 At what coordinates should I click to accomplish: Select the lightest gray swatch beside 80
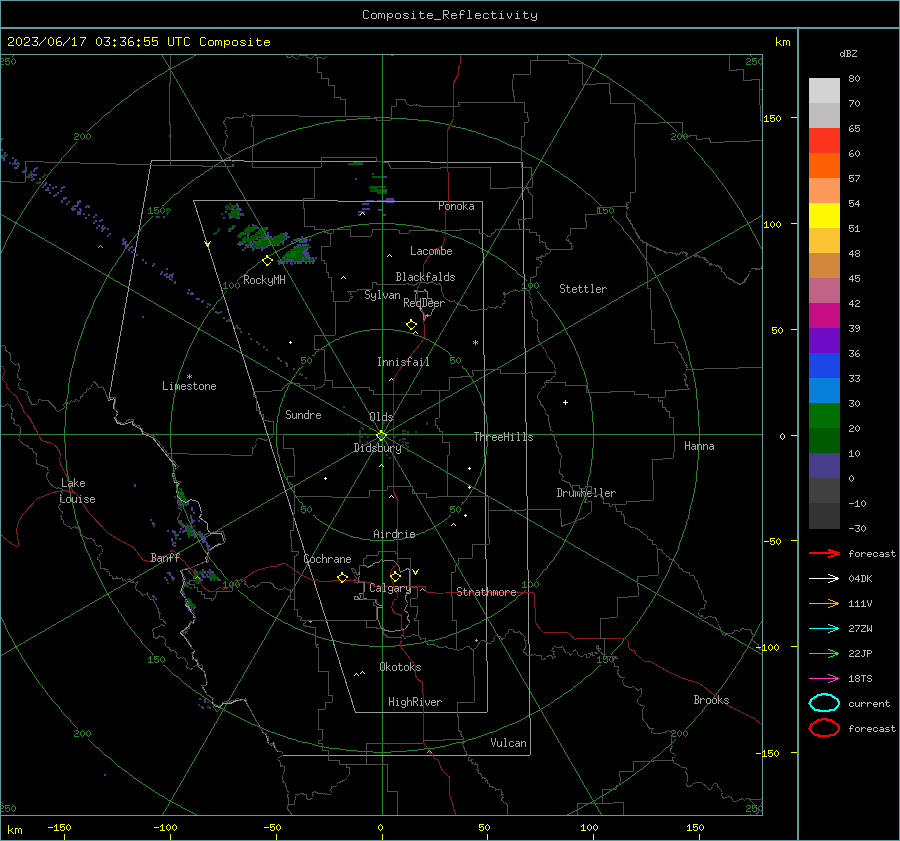point(824,91)
